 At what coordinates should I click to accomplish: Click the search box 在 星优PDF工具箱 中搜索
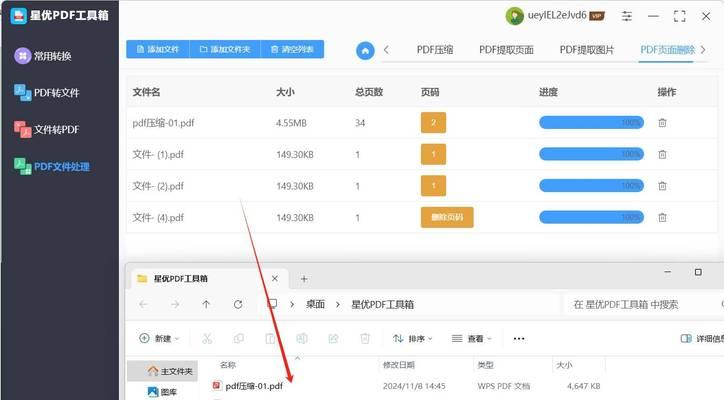[642, 304]
